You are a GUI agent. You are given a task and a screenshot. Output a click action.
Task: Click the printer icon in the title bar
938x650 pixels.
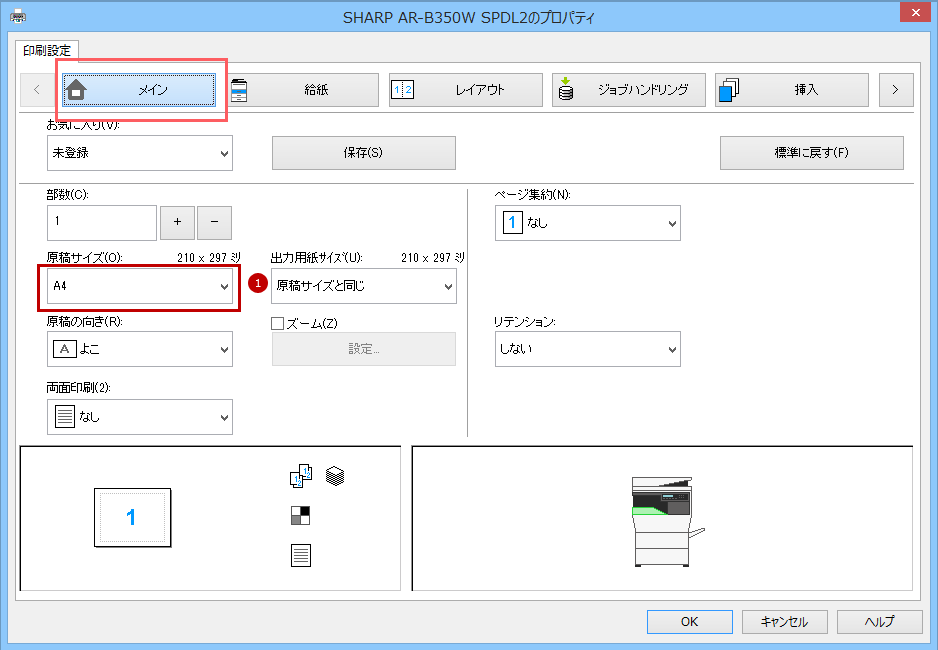click(x=18, y=16)
